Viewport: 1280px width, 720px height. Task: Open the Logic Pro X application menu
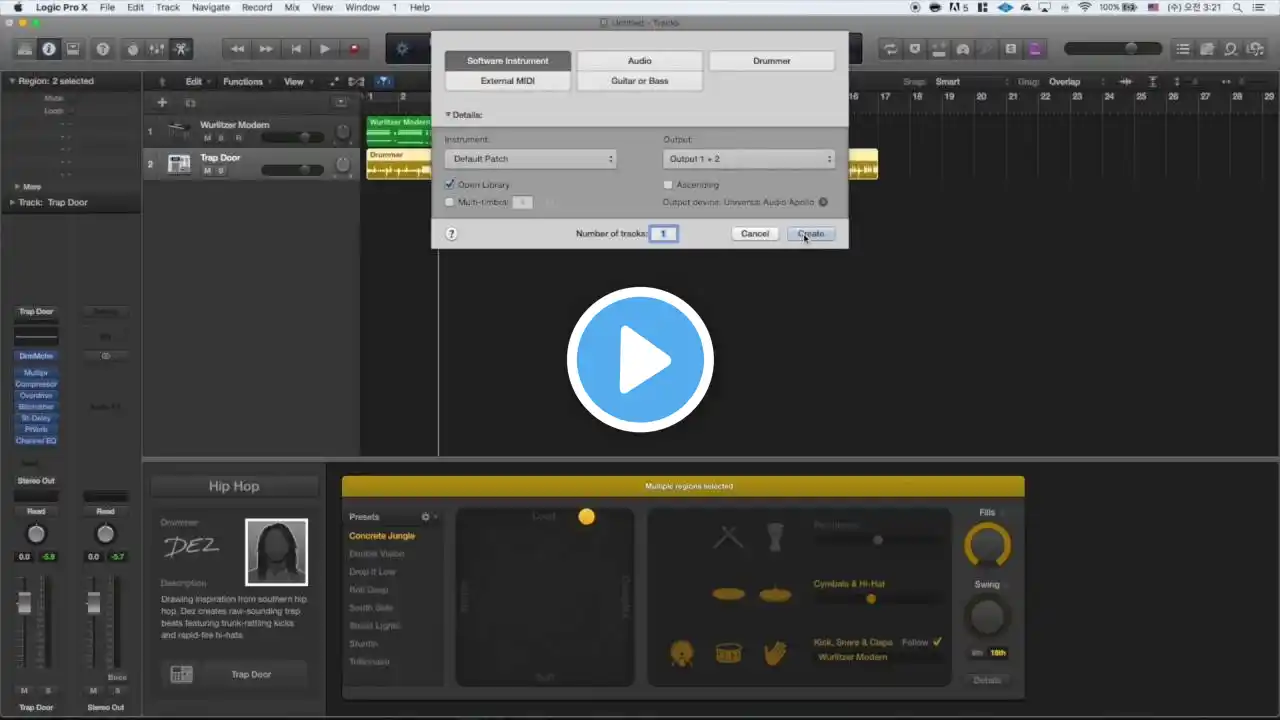click(61, 7)
